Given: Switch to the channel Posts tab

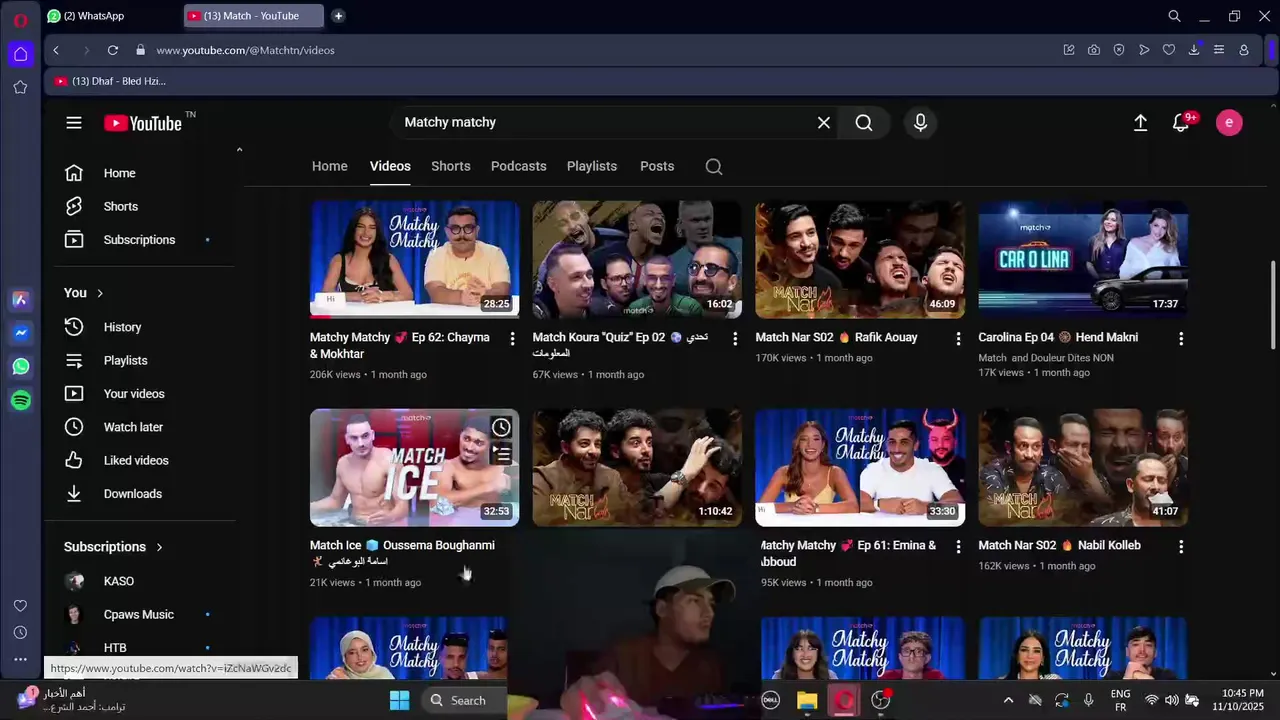Looking at the screenshot, I should coord(657,166).
